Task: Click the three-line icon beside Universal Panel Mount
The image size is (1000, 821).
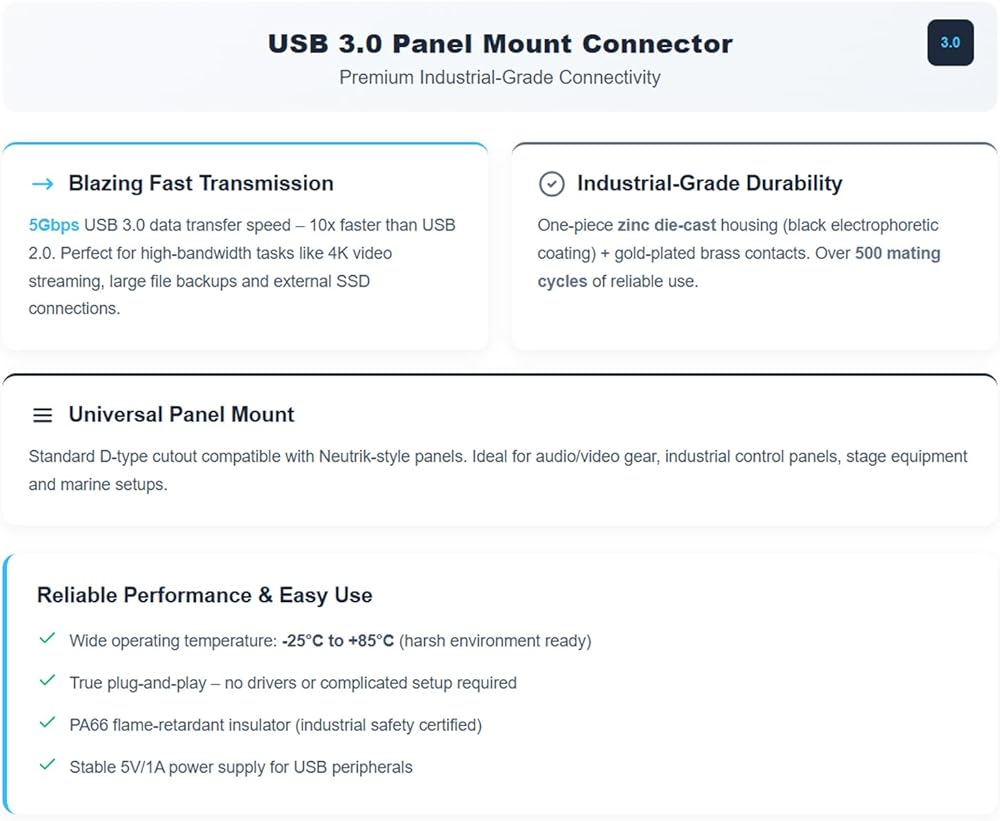Action: click(43, 415)
